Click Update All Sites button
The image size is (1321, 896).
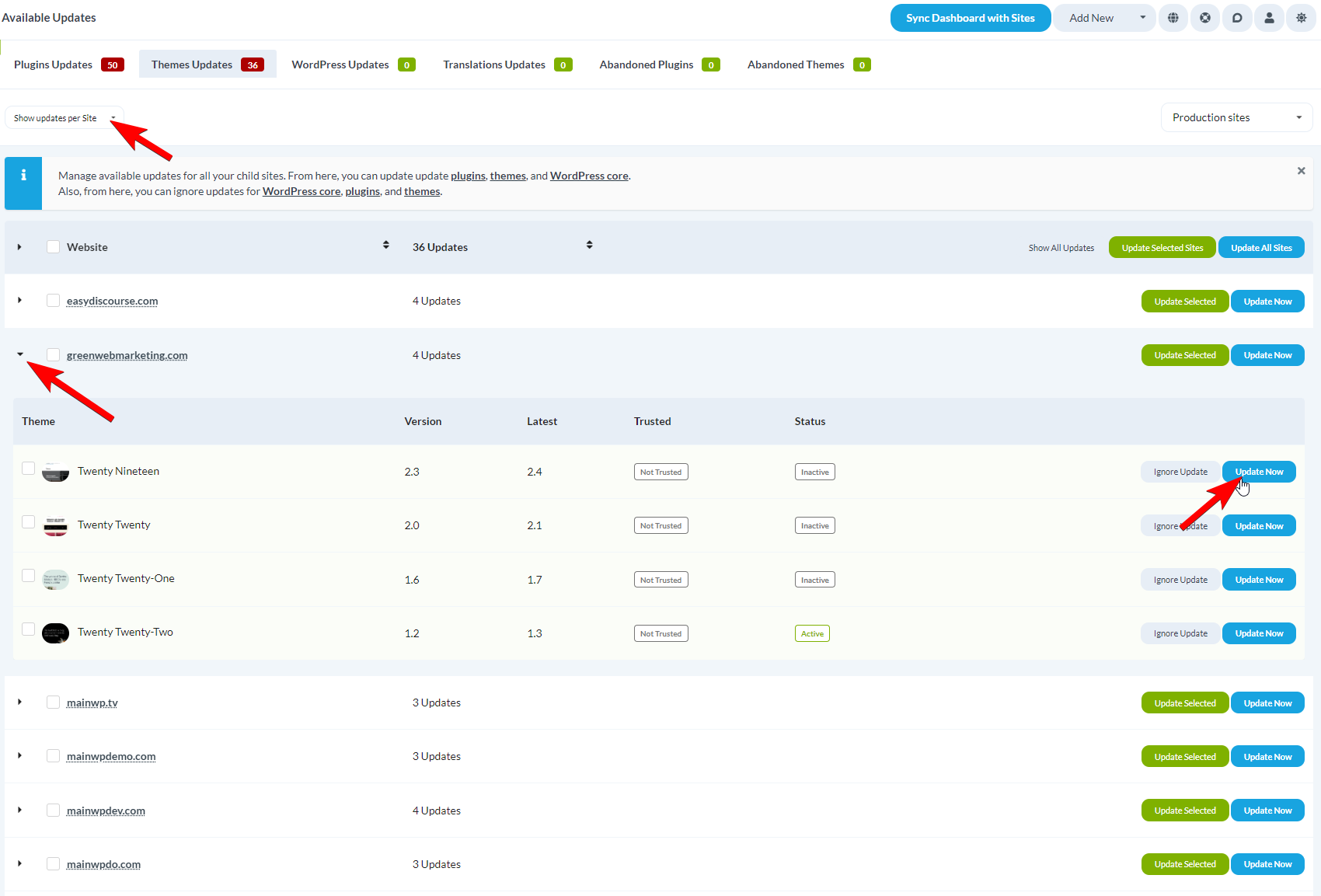[1260, 247]
